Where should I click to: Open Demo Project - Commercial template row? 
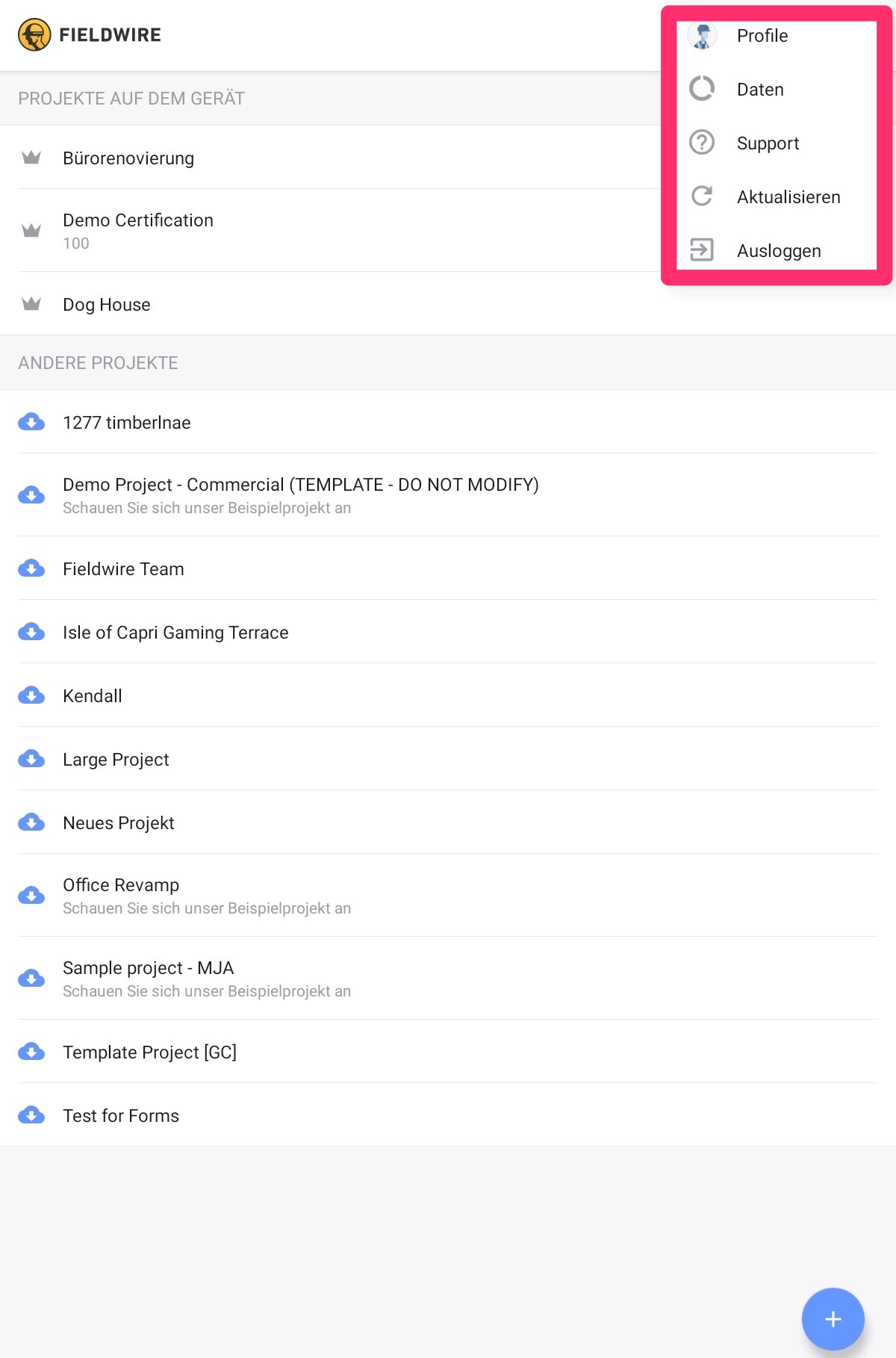(x=448, y=494)
